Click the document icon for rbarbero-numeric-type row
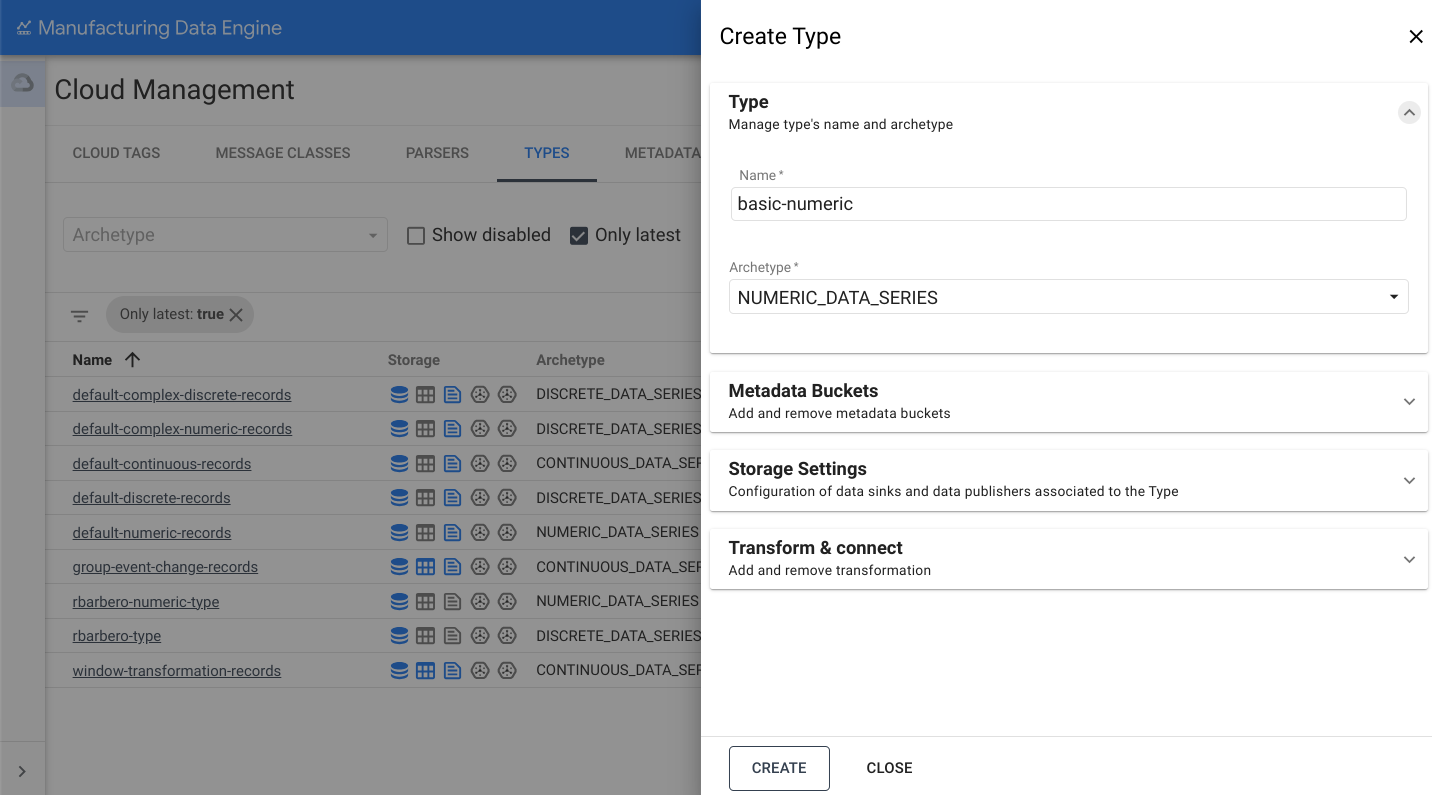 (452, 602)
